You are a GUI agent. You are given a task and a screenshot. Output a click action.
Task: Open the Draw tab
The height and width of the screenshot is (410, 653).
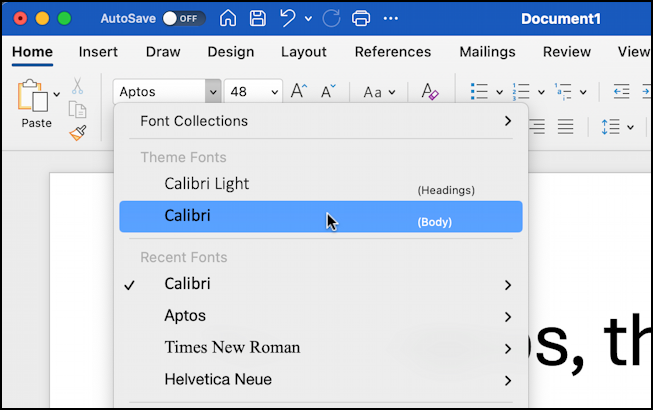pyautogui.click(x=163, y=52)
